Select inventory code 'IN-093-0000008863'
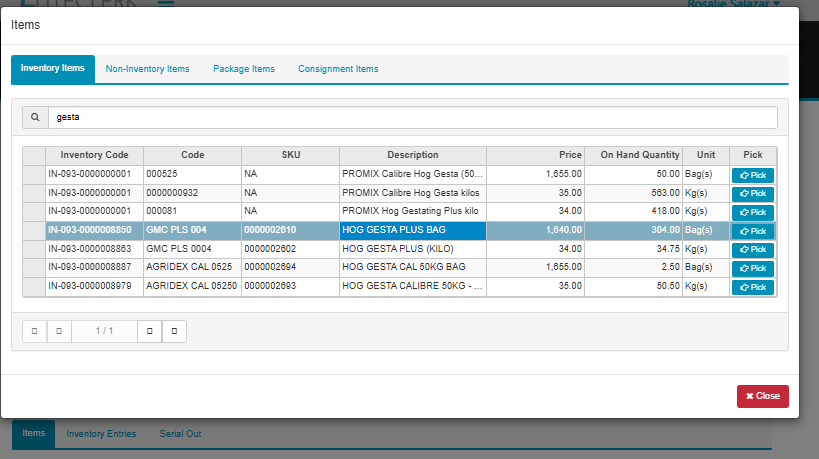 tap(95, 249)
